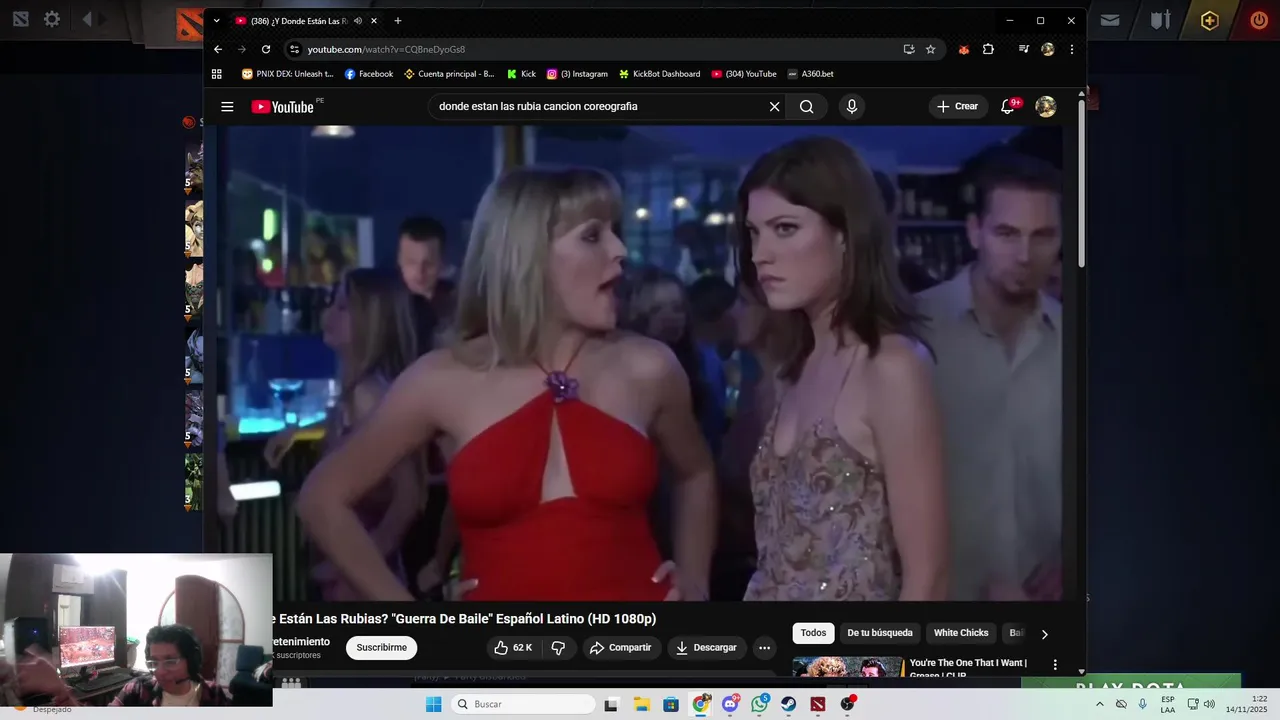The width and height of the screenshot is (1280, 720).
Task: Open the A360.bet bookmark
Action: [810, 74]
